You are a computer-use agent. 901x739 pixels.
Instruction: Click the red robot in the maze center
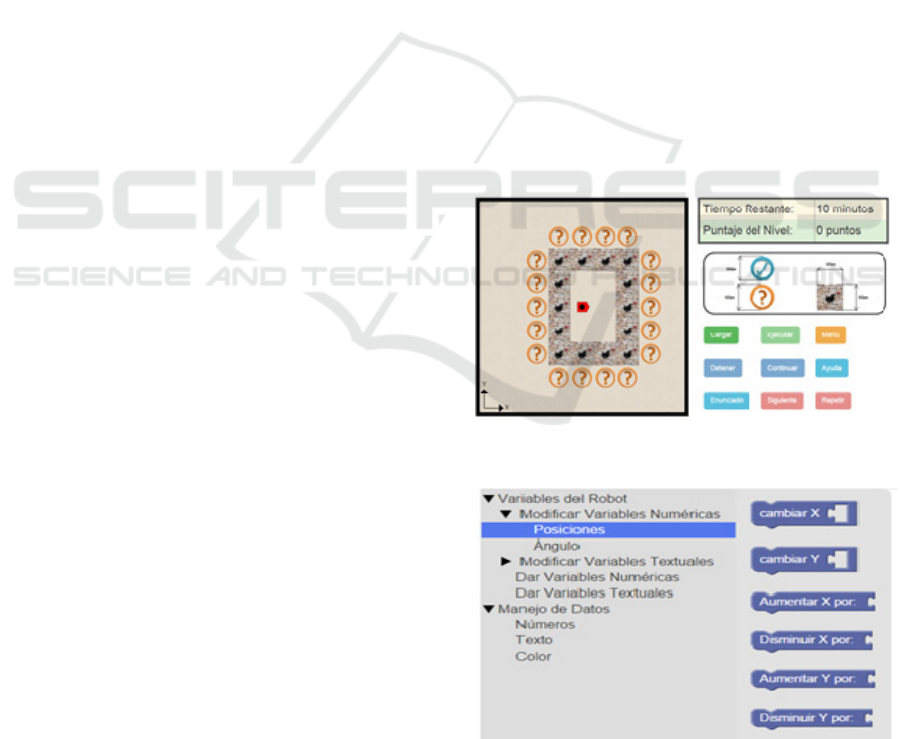pyautogui.click(x=582, y=307)
